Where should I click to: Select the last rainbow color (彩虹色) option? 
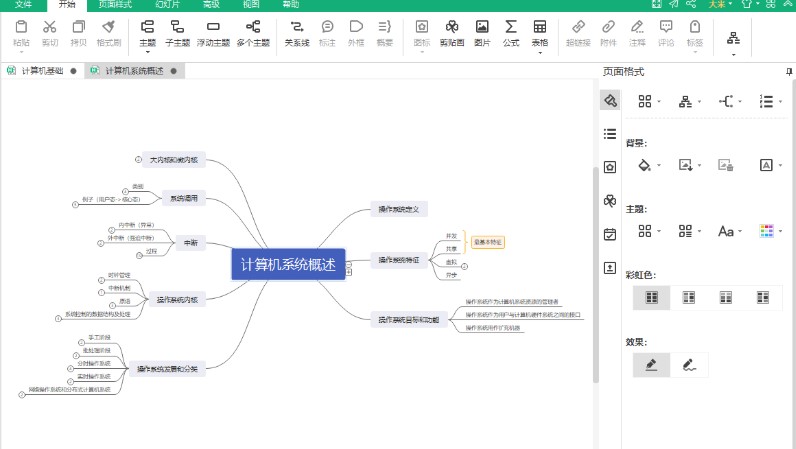[x=763, y=297]
